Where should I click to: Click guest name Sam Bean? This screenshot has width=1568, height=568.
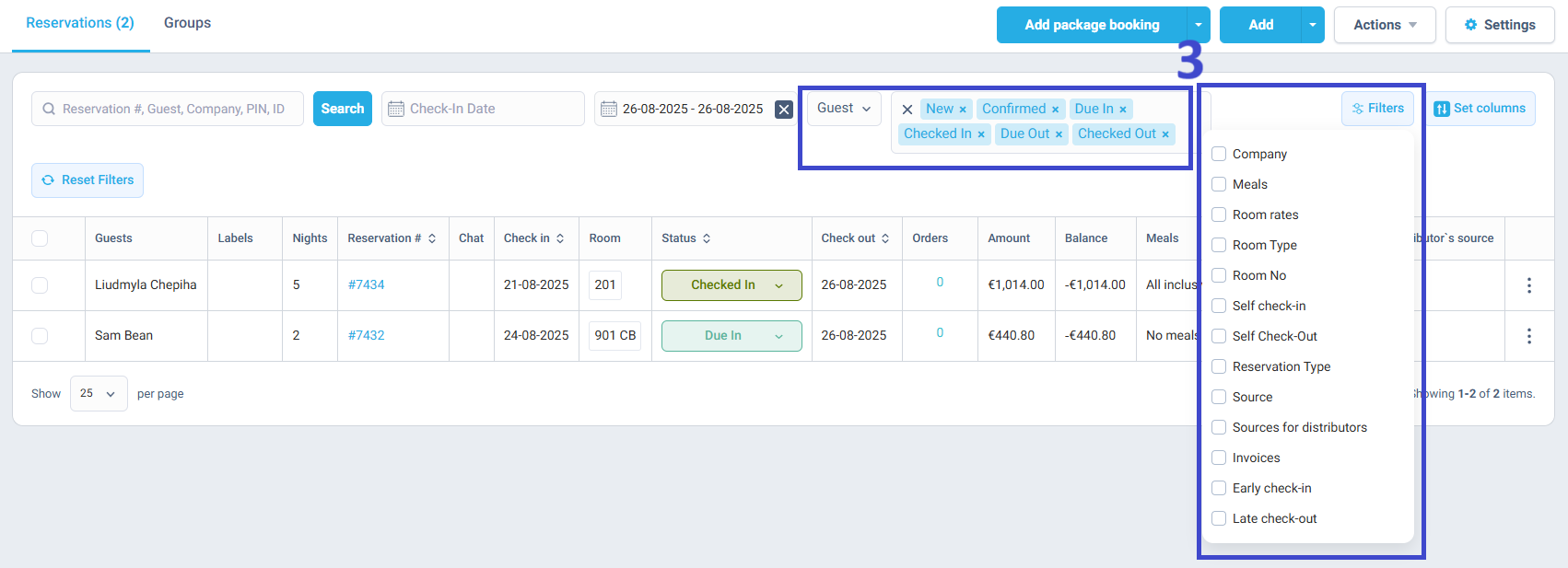point(123,336)
